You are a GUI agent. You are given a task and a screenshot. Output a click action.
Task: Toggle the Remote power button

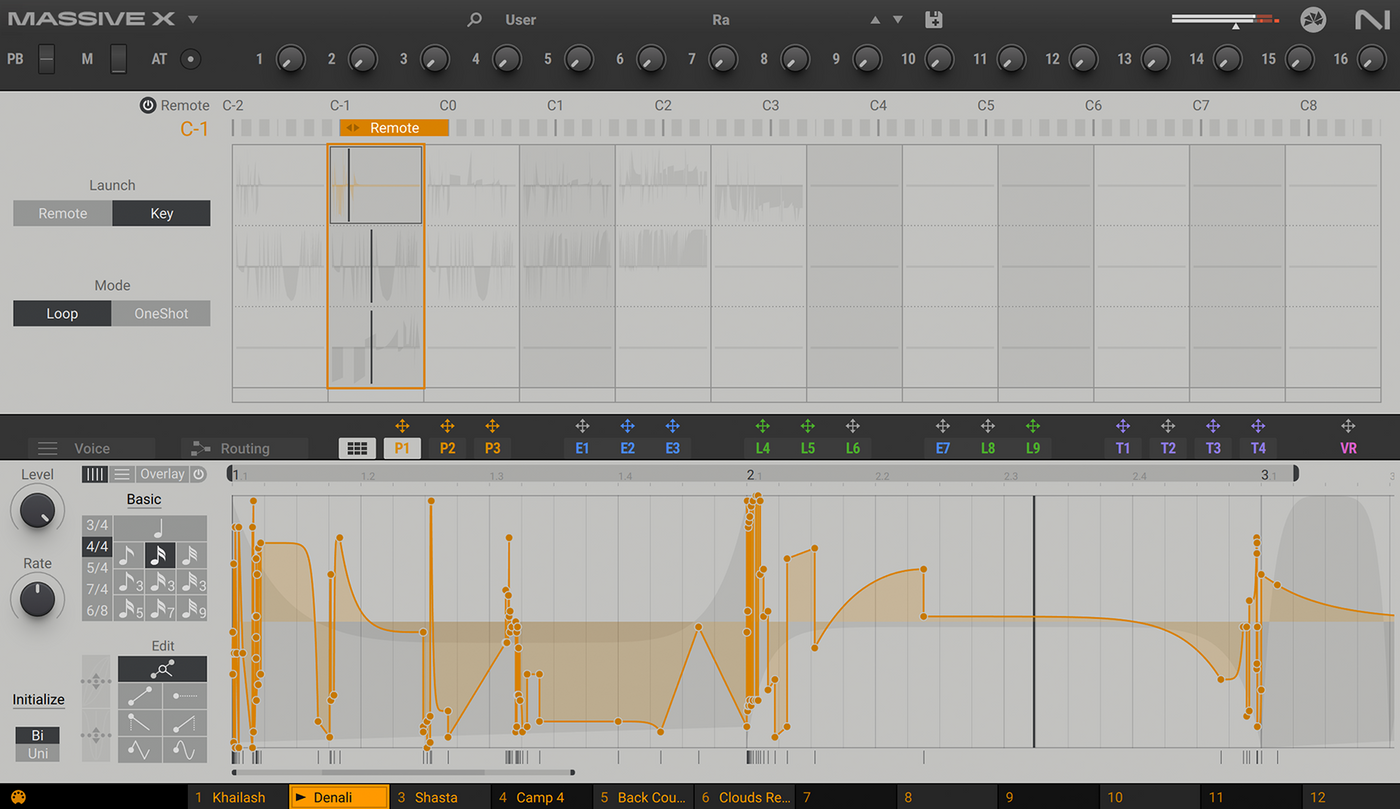[148, 105]
